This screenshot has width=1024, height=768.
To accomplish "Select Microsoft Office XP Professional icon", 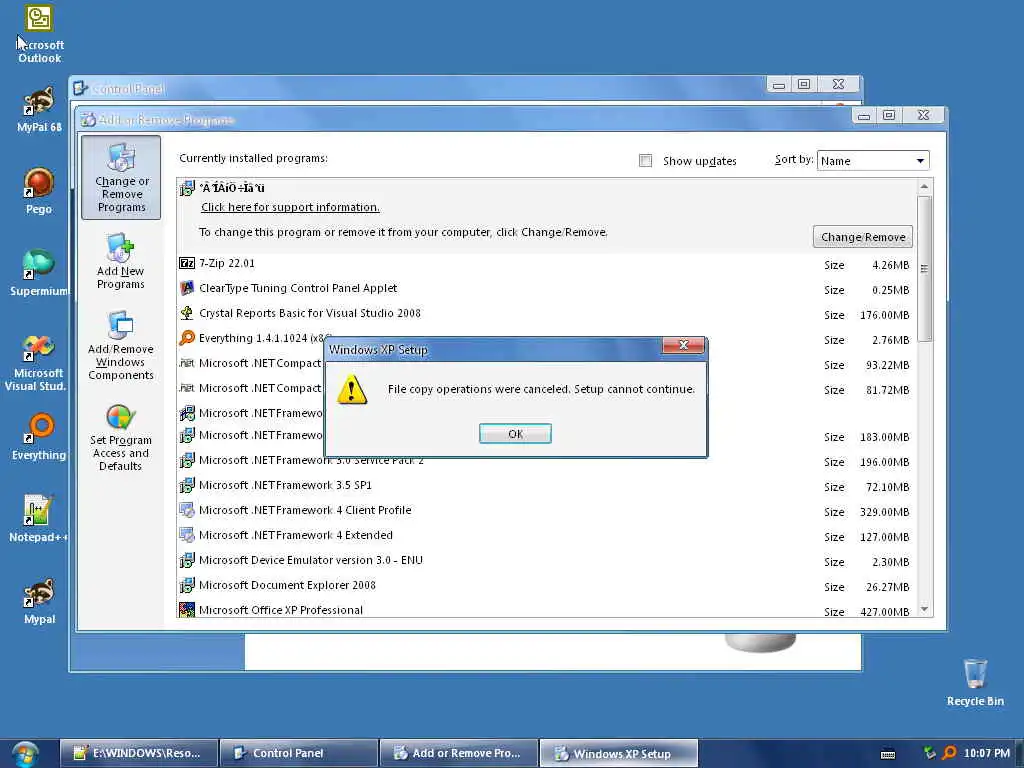I will (x=187, y=610).
